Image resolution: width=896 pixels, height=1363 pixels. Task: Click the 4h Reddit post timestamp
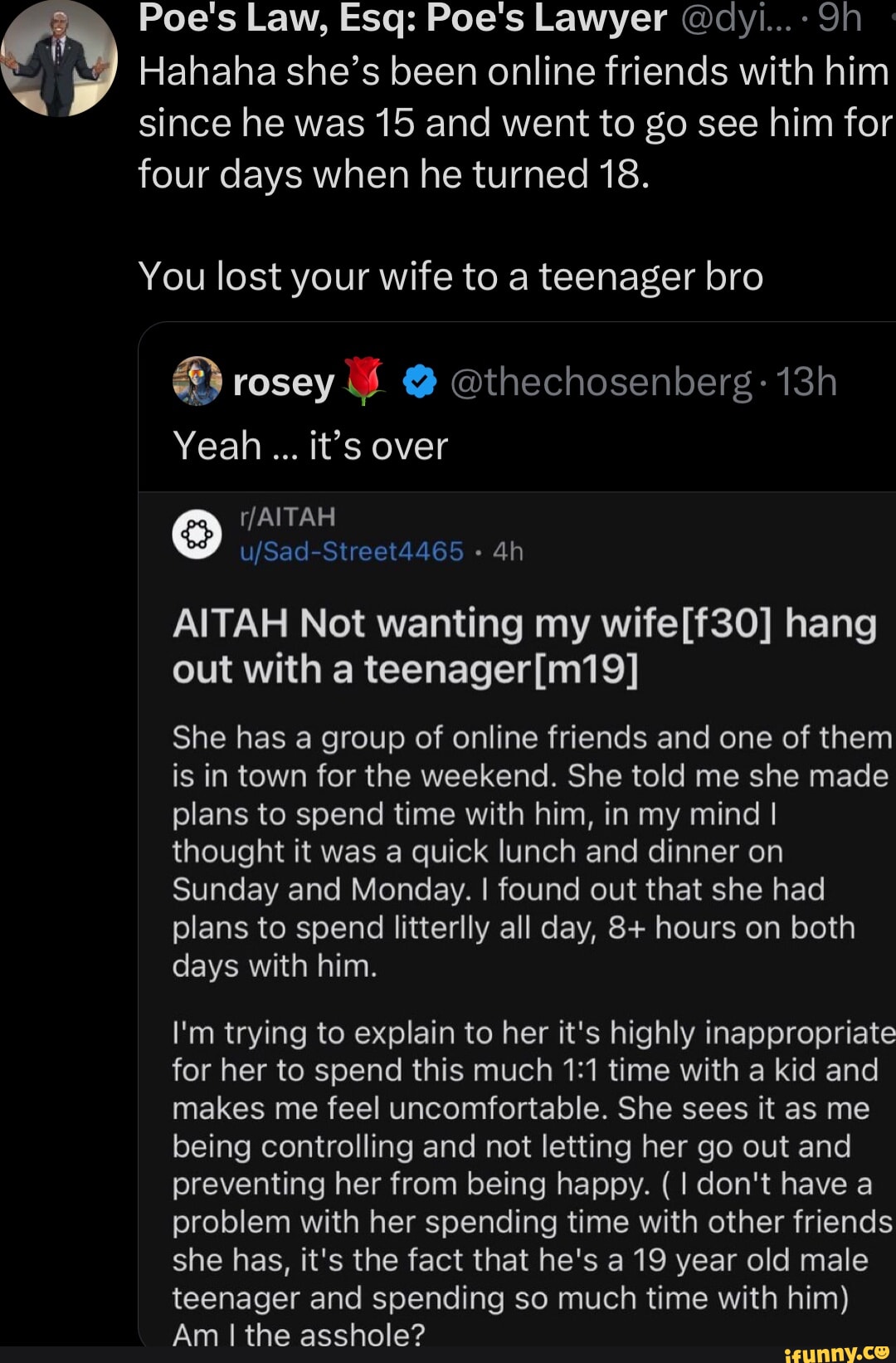(x=508, y=551)
